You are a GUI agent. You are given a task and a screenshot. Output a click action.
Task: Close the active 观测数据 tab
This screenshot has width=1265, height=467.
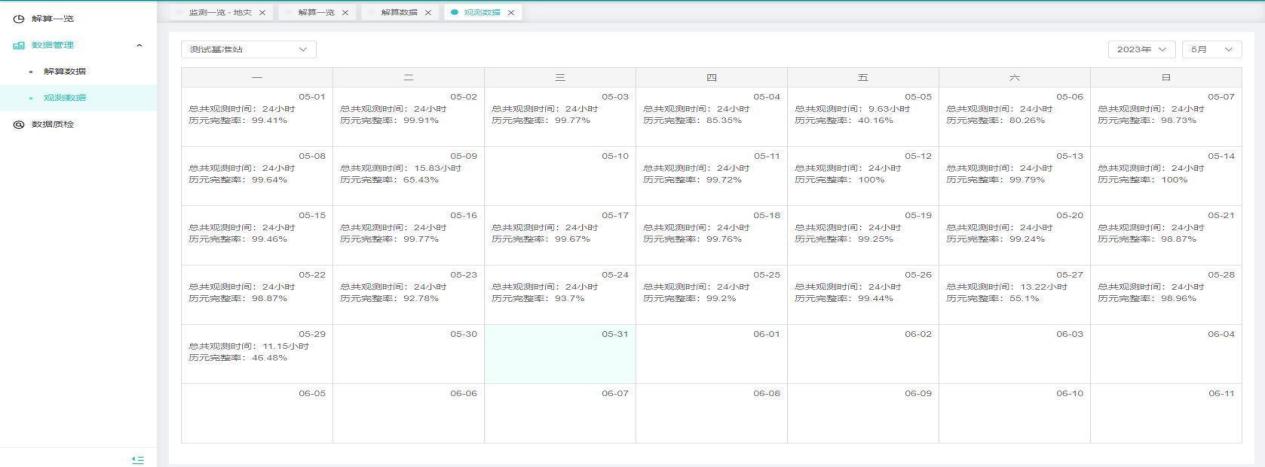[x=511, y=12]
